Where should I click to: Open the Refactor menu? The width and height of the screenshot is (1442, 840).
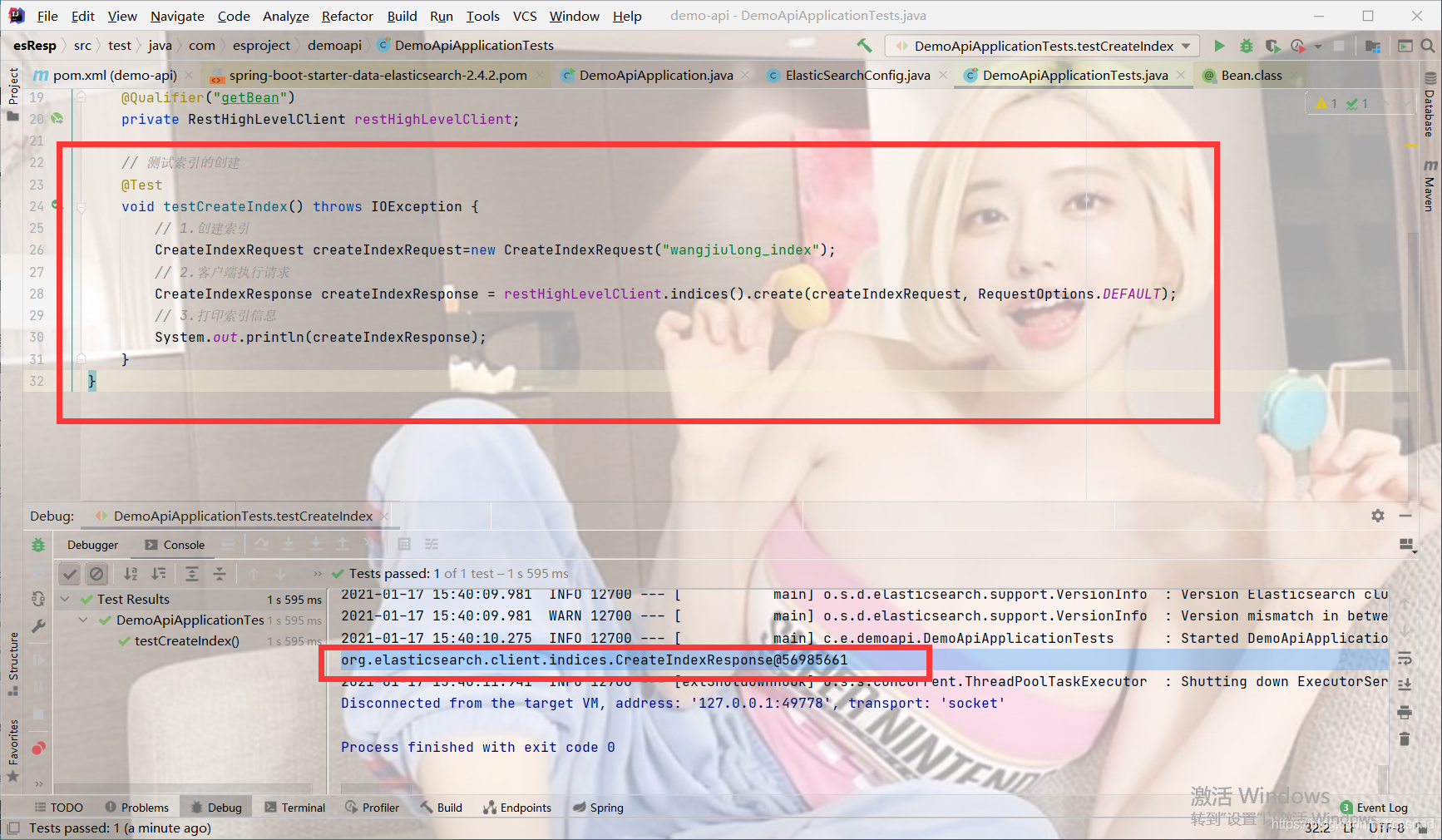pyautogui.click(x=347, y=16)
